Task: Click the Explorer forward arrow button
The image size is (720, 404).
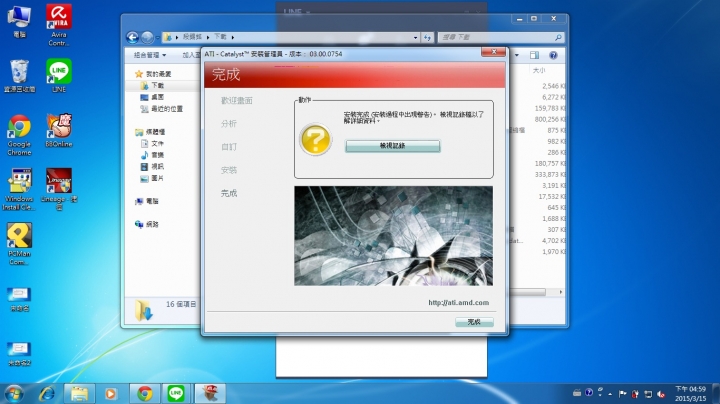Action: point(147,37)
